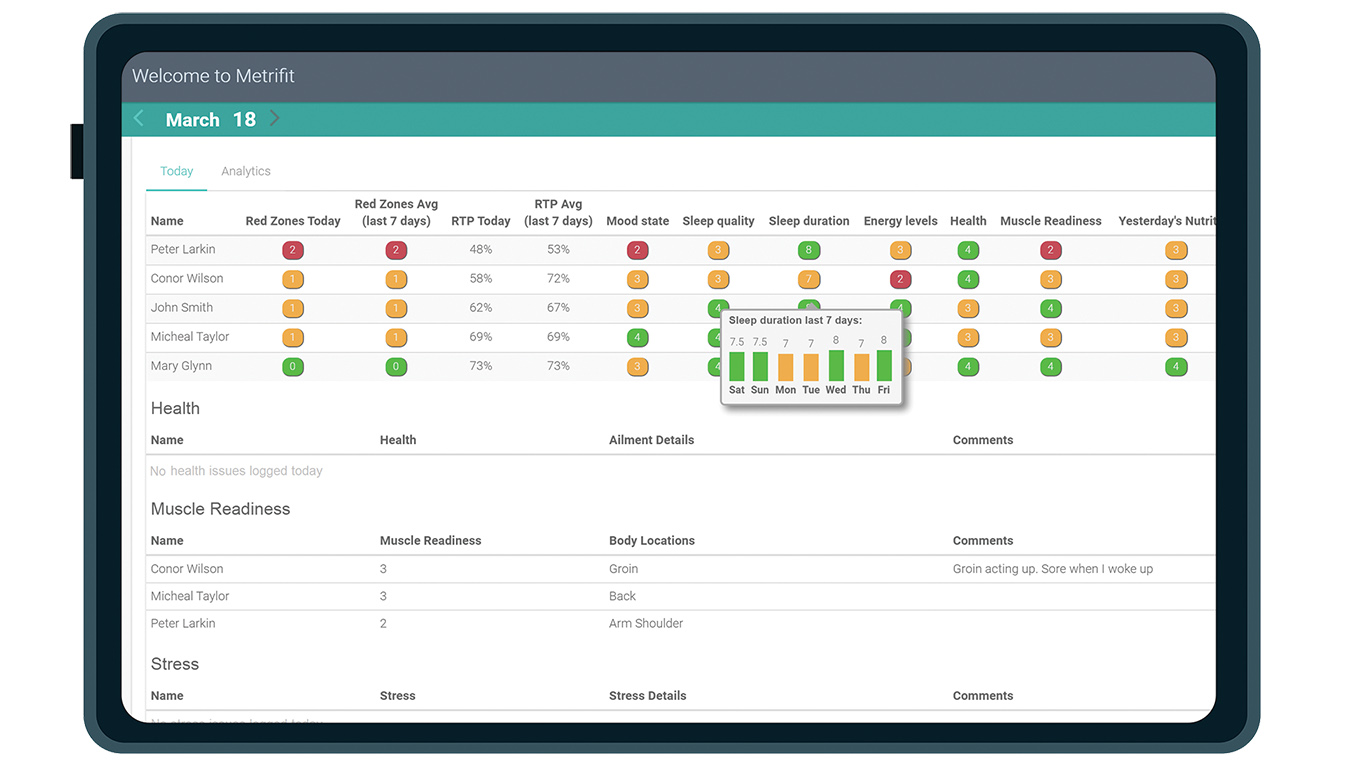Click Micheal Taylor Mood state badge
This screenshot has height=768, width=1365.
coord(637,338)
